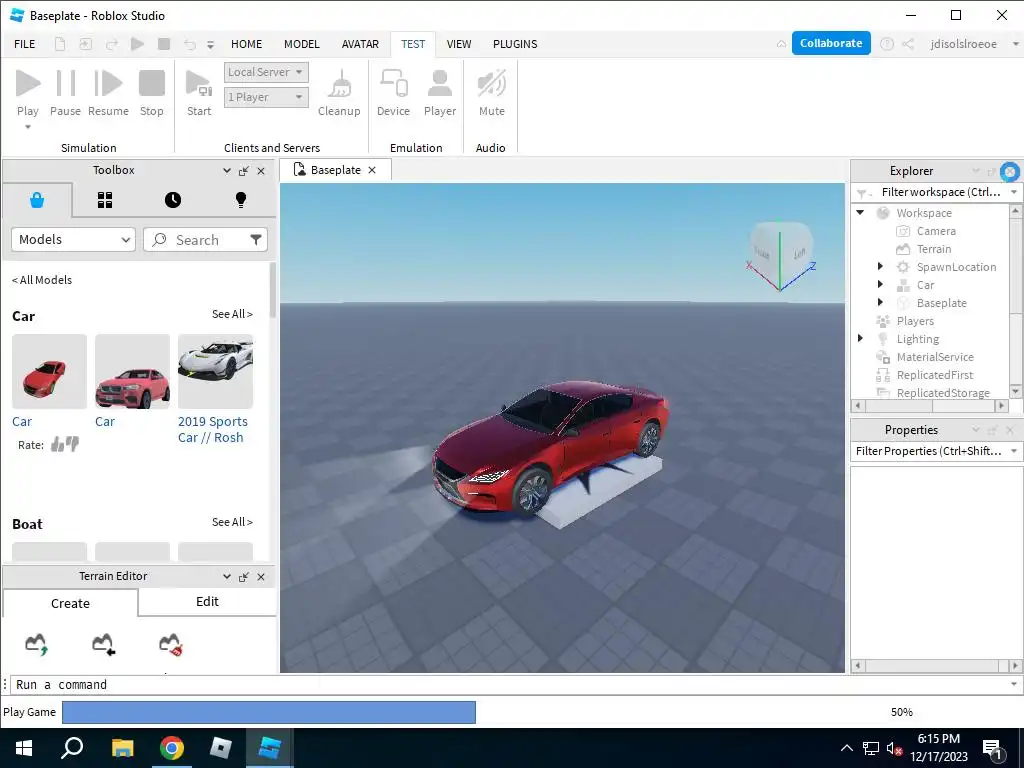
Task: Expand the Lighting tree node
Action: [860, 338]
